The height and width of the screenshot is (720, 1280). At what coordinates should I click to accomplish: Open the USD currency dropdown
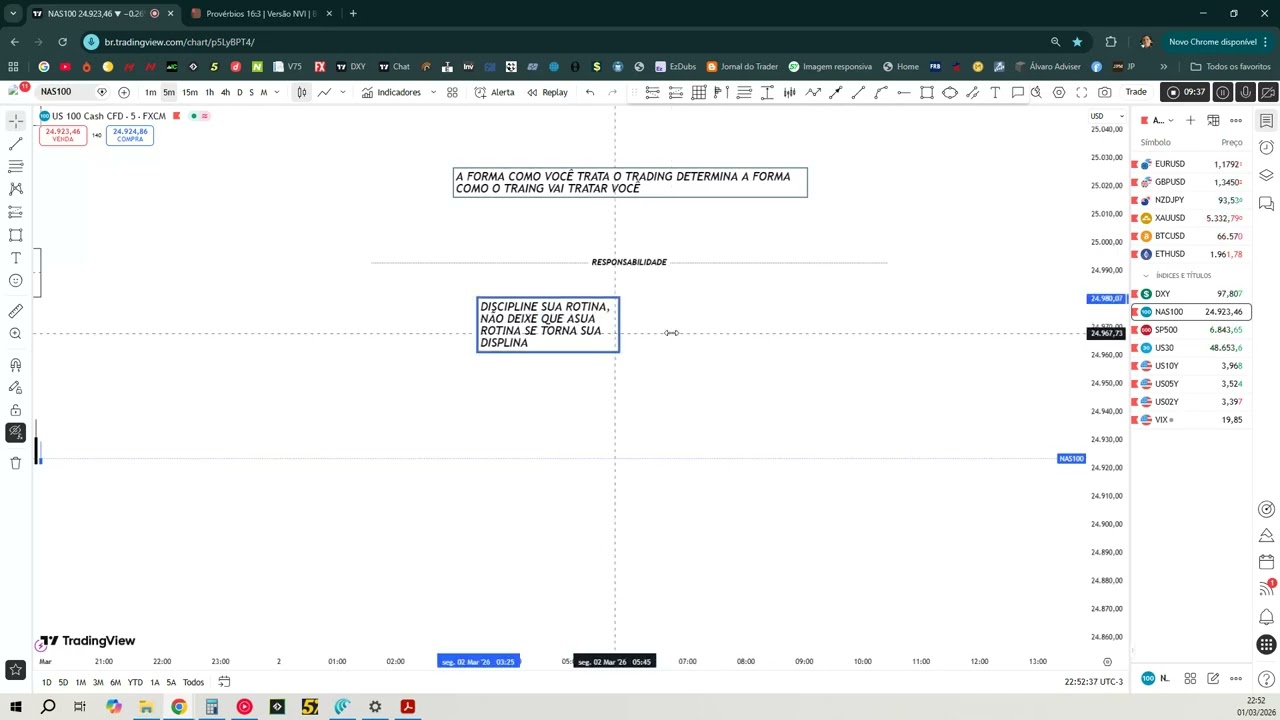1106,116
